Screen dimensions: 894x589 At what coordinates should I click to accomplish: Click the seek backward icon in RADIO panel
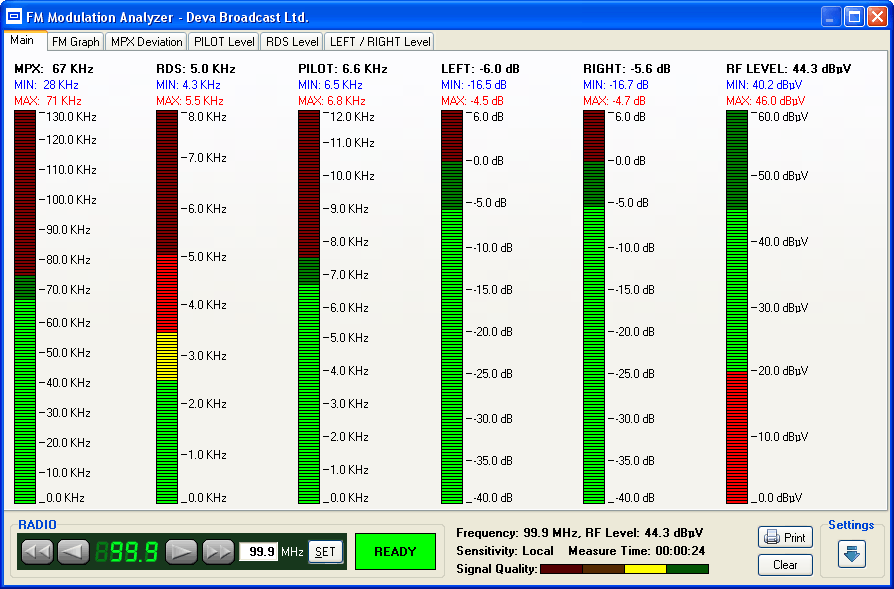pyautogui.click(x=37, y=550)
